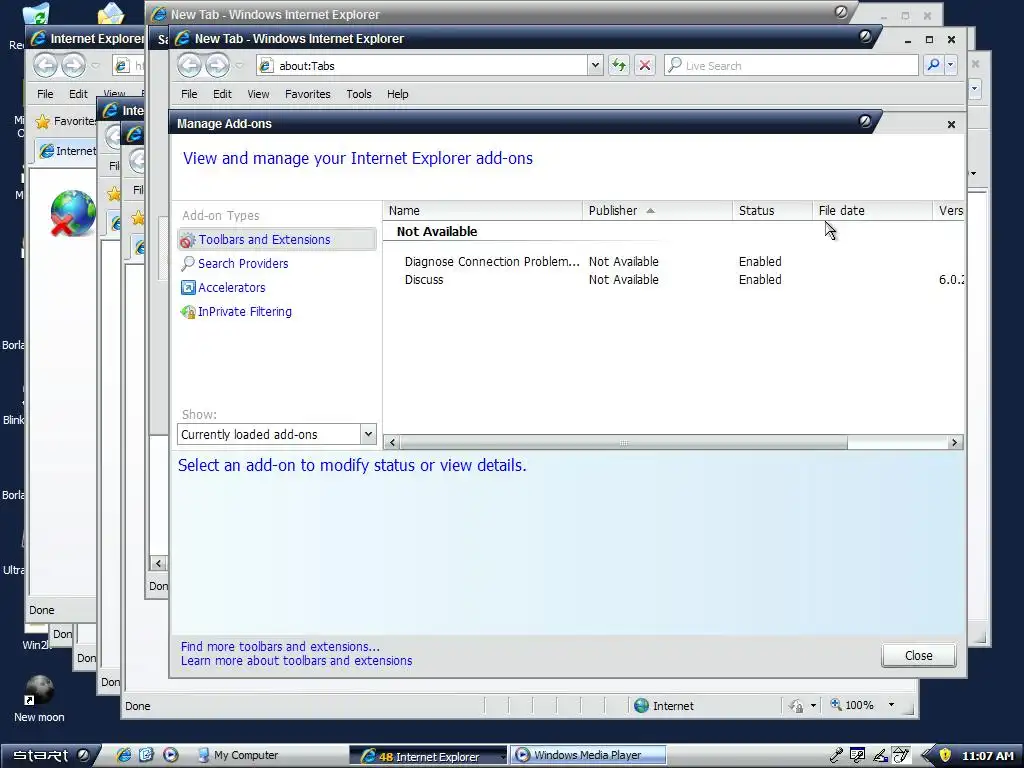The image size is (1024, 768).
Task: Expand the Currently loaded add-ons dropdown
Action: point(368,434)
